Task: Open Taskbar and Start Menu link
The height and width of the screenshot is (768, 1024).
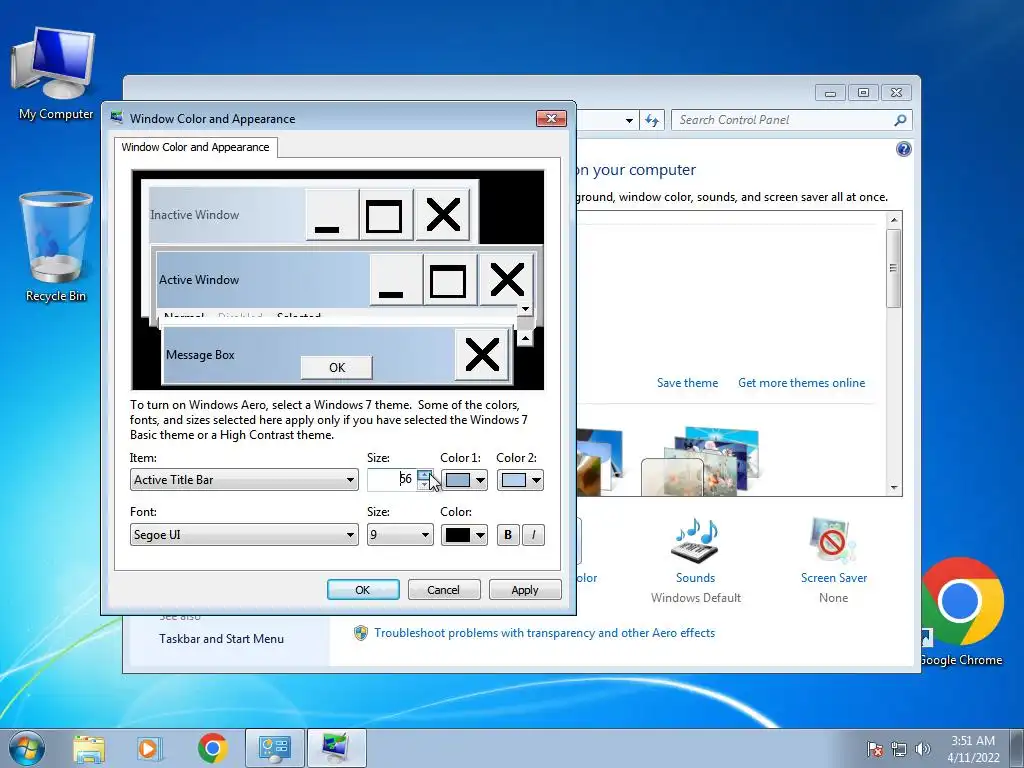Action: pyautogui.click(x=221, y=639)
